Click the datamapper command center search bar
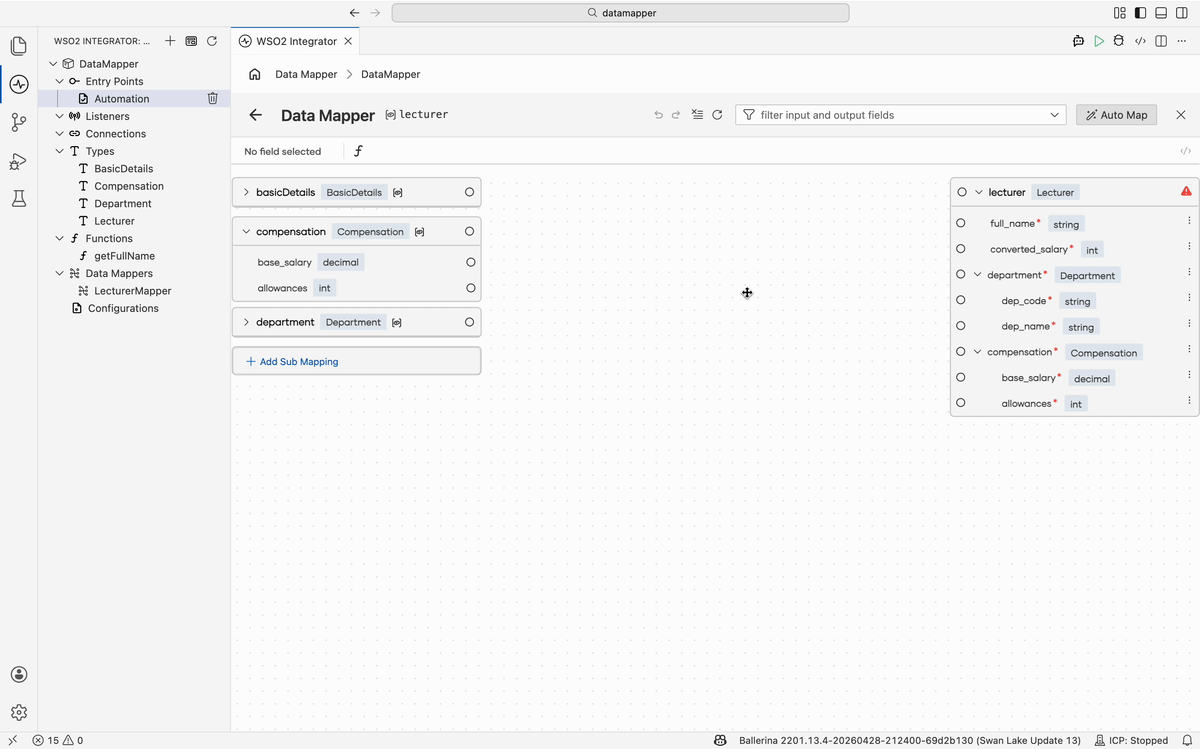The image size is (1200, 749). point(620,13)
